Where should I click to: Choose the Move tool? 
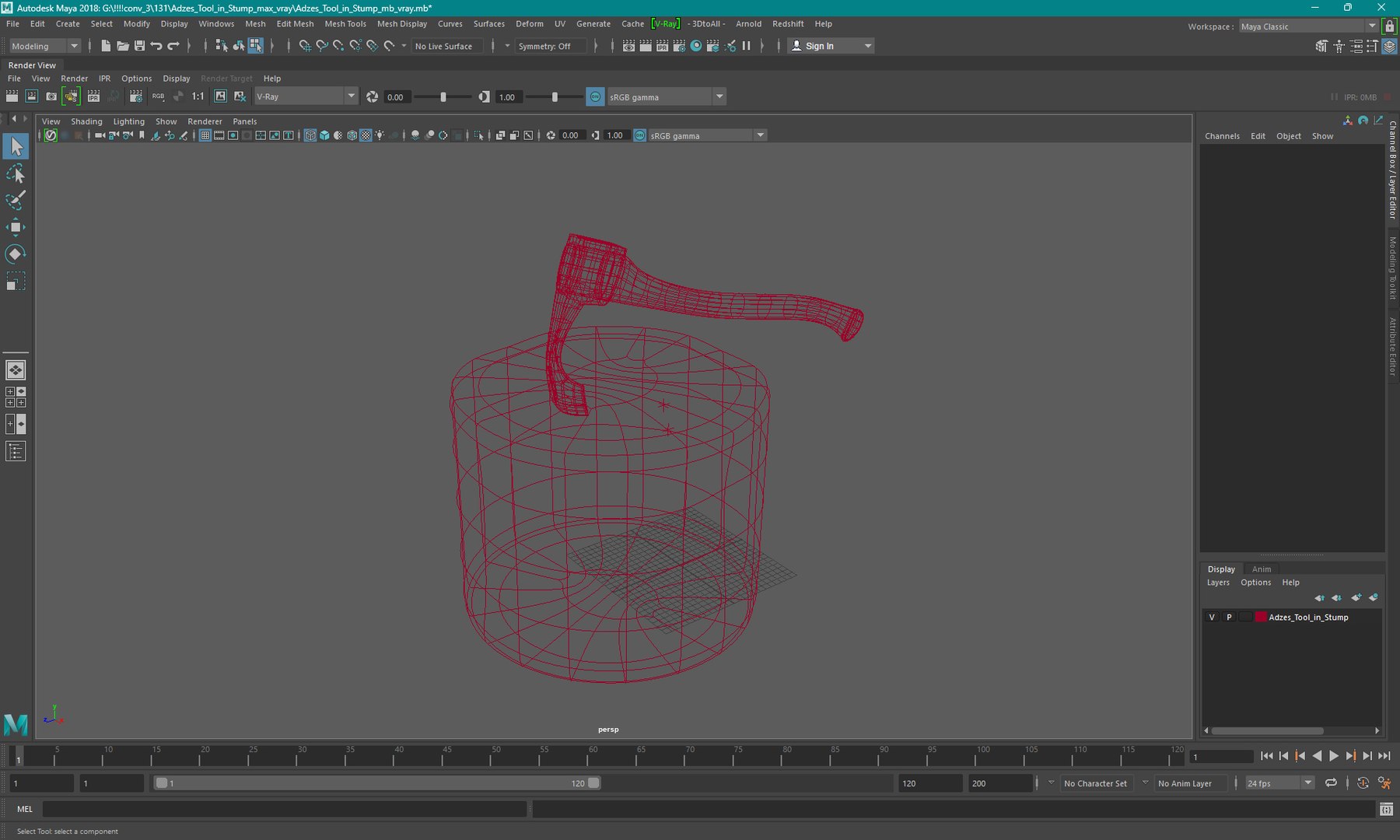16,227
